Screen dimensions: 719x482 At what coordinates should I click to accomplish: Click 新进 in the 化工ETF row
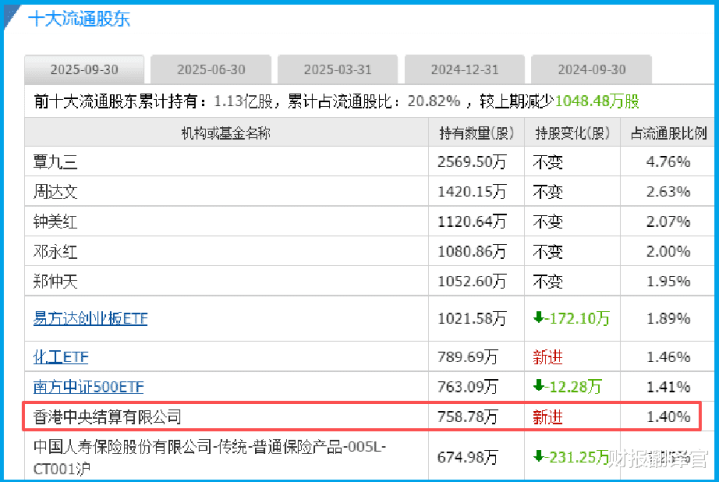(548, 357)
